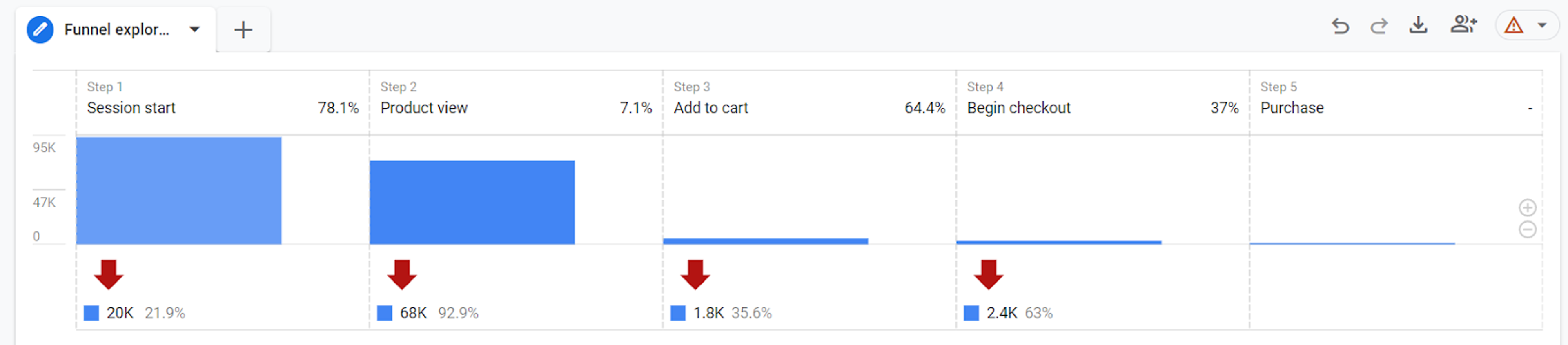Select the Add to cart step header
1568x345 pixels.
(809, 98)
